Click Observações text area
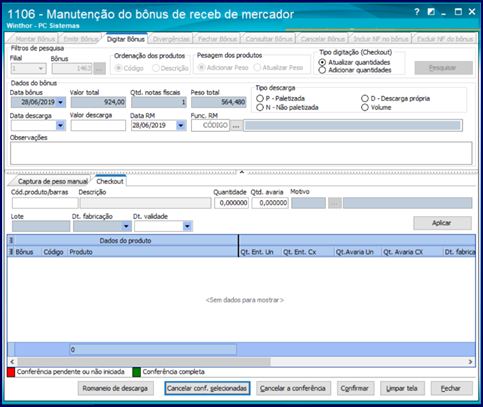This screenshot has width=483, height=407. click(x=241, y=153)
